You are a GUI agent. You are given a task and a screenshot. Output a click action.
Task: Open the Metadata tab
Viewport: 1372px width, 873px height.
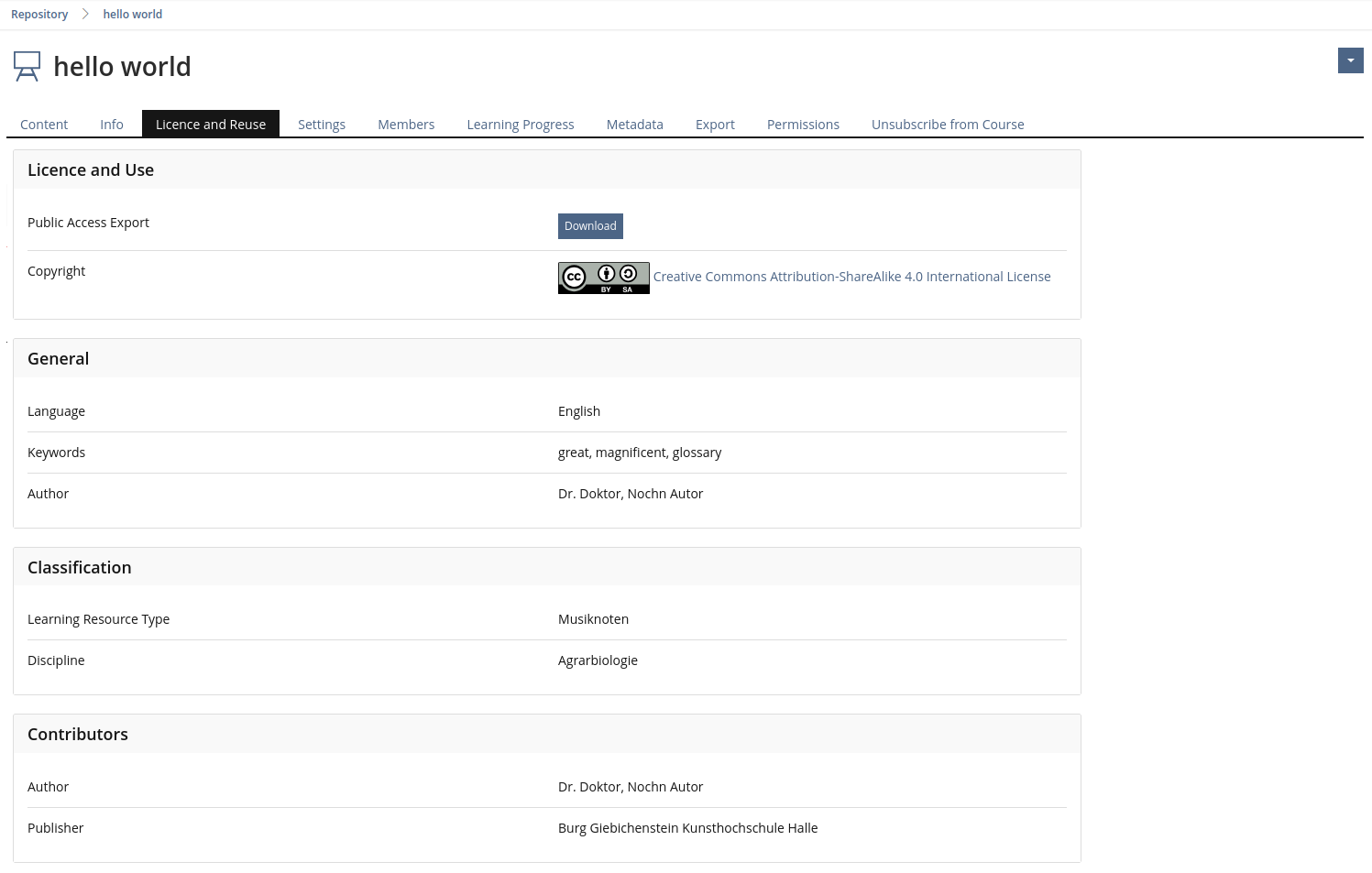(635, 125)
